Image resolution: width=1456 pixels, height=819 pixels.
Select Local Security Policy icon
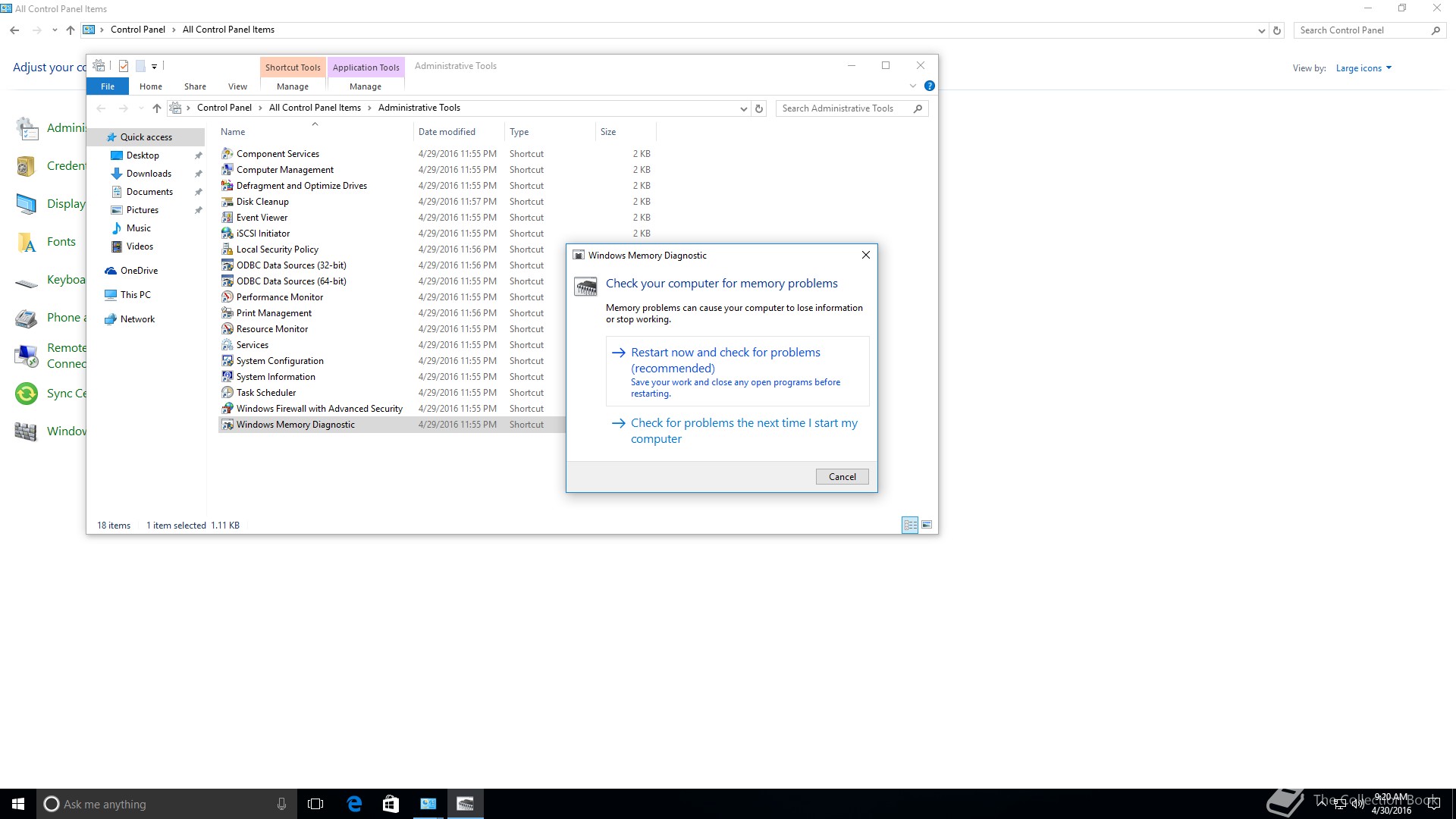click(x=227, y=249)
